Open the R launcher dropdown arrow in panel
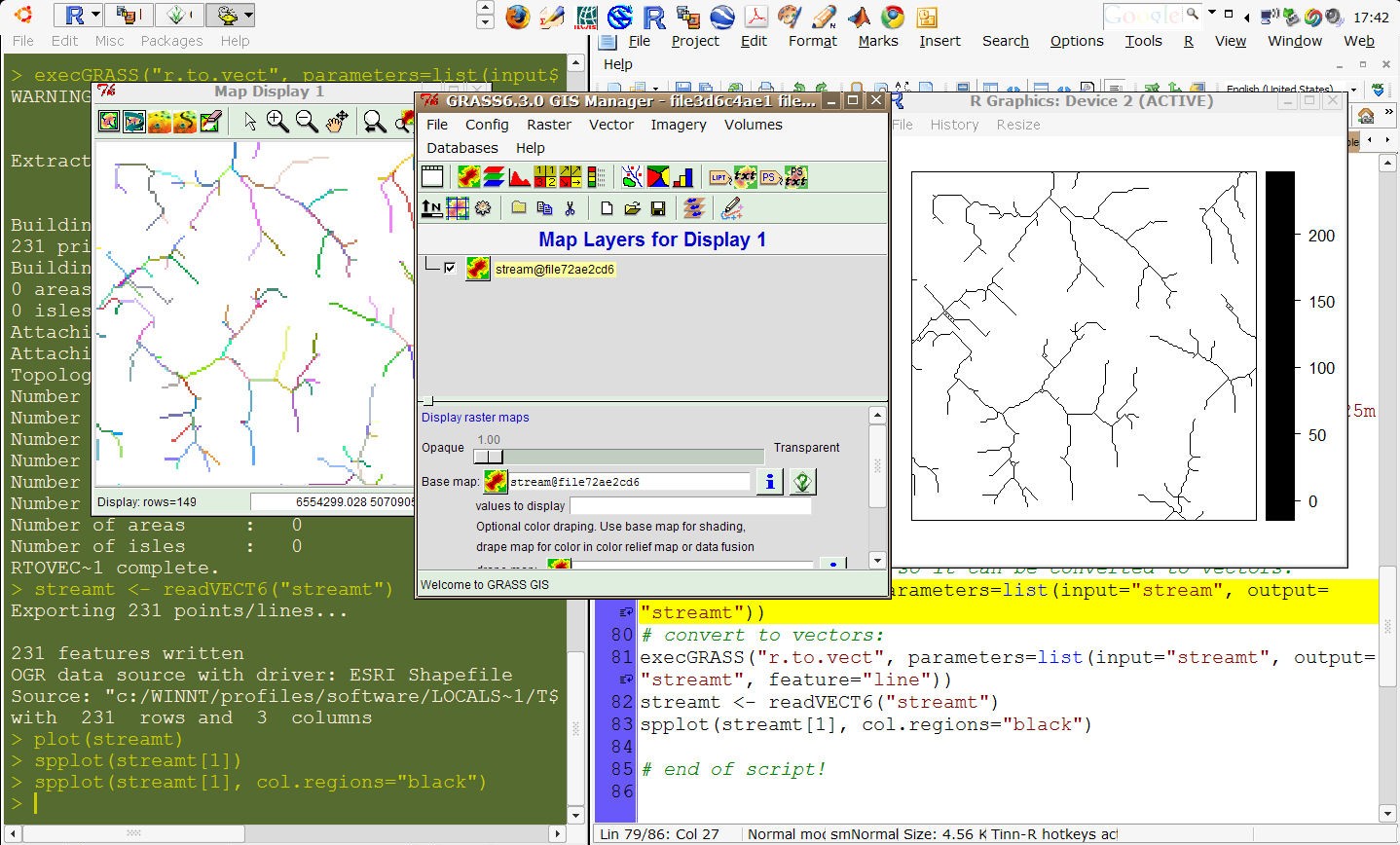This screenshot has width=1400, height=845. tap(95, 16)
